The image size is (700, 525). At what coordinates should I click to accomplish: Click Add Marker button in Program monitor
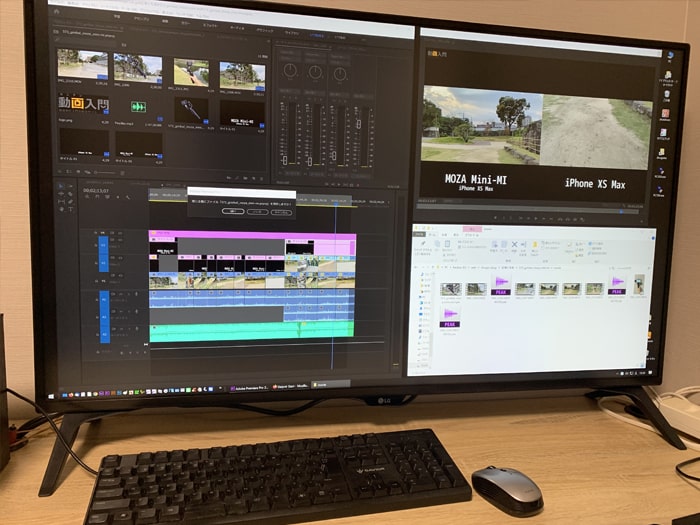496,217
